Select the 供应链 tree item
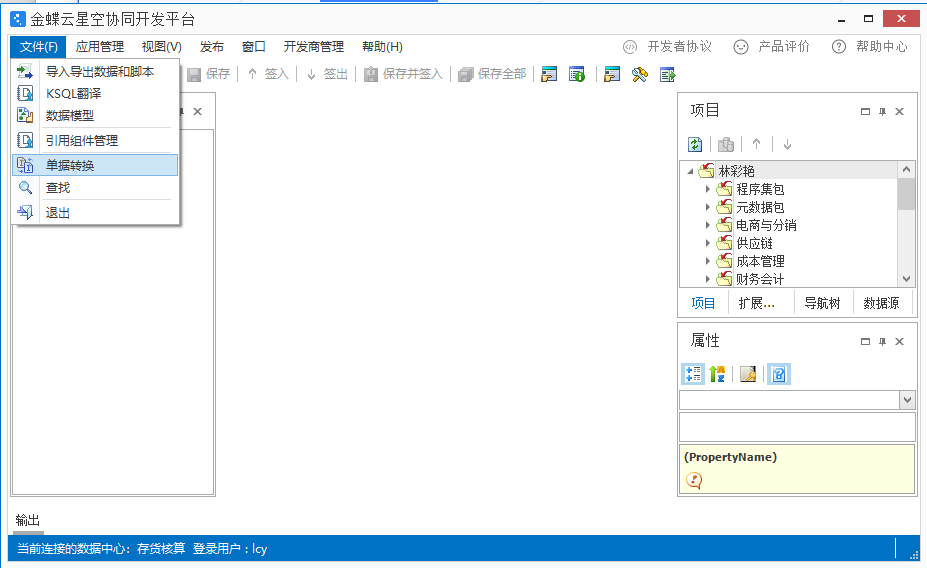The height and width of the screenshot is (568, 927). [x=754, y=244]
